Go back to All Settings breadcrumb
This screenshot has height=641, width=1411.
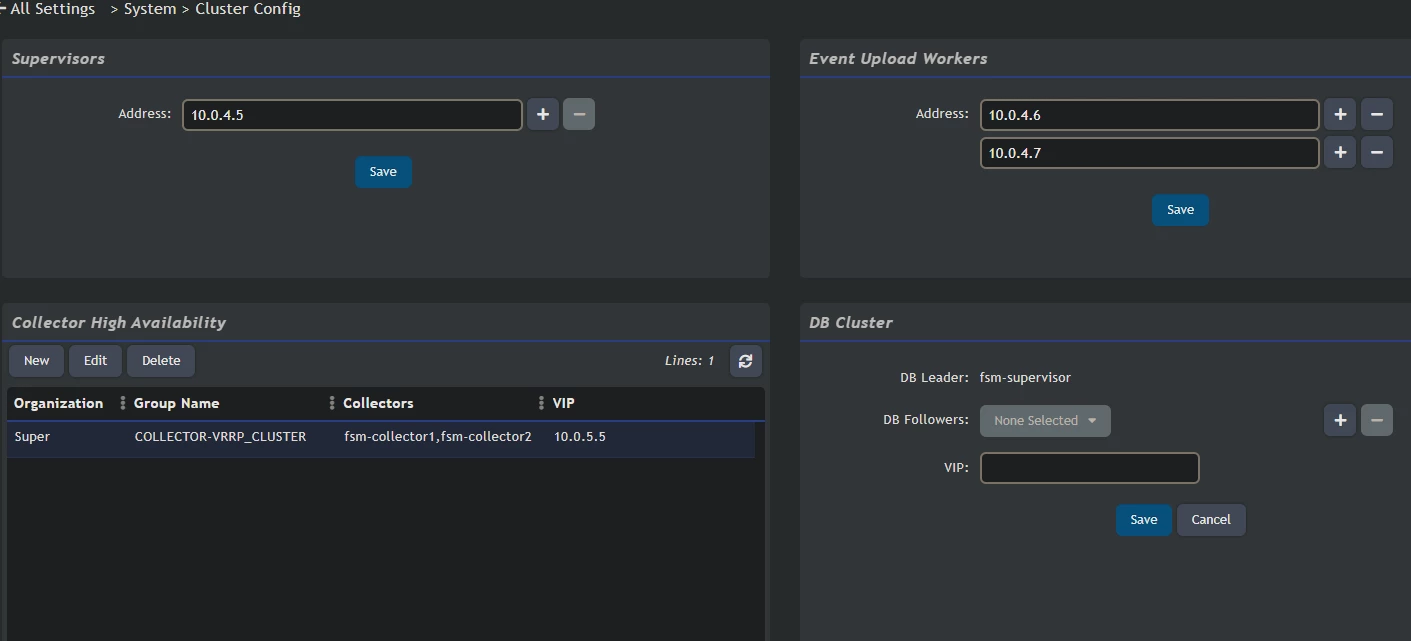point(52,9)
